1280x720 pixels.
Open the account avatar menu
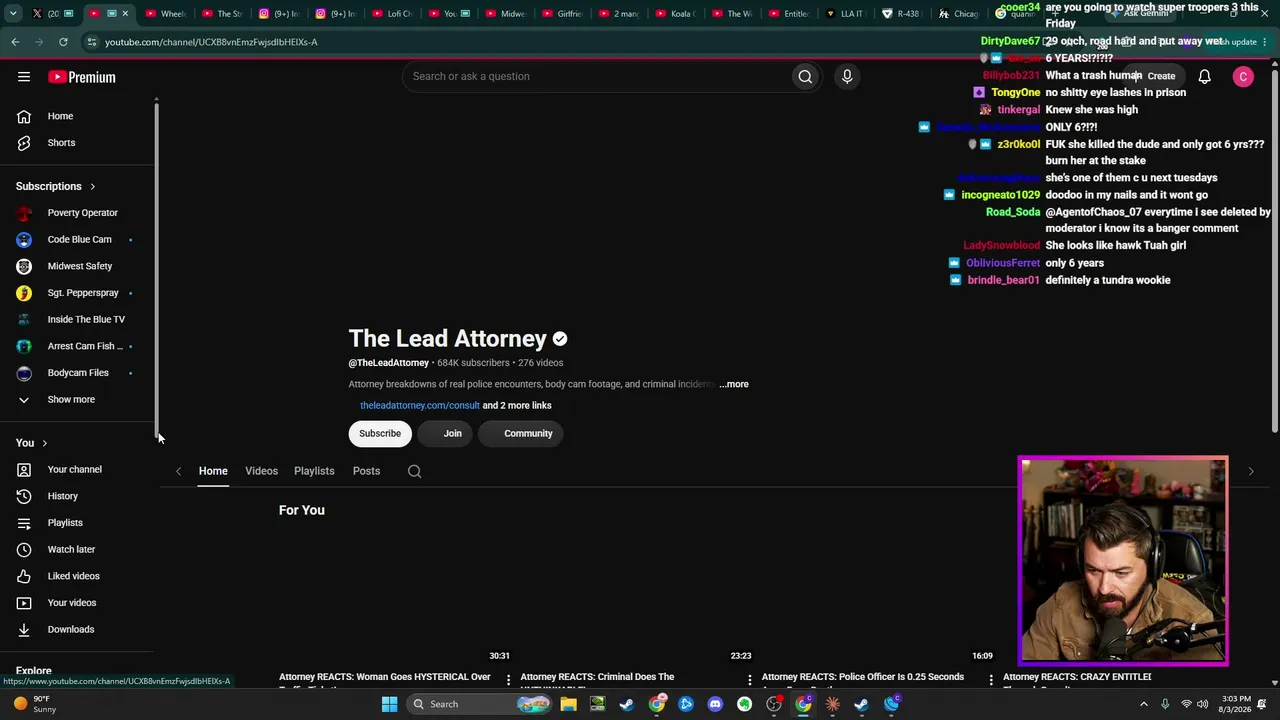(x=1243, y=77)
